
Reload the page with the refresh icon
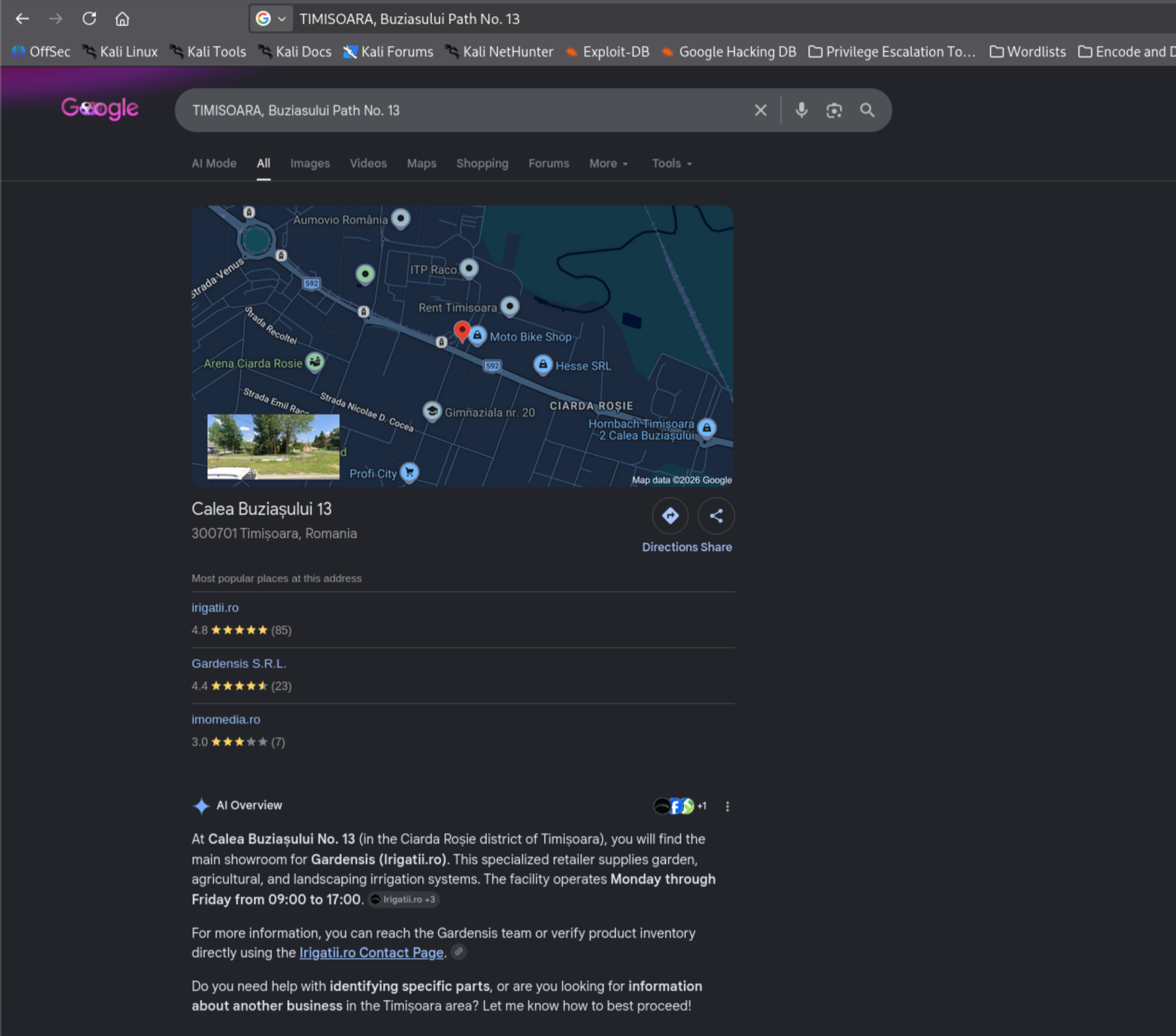89,19
